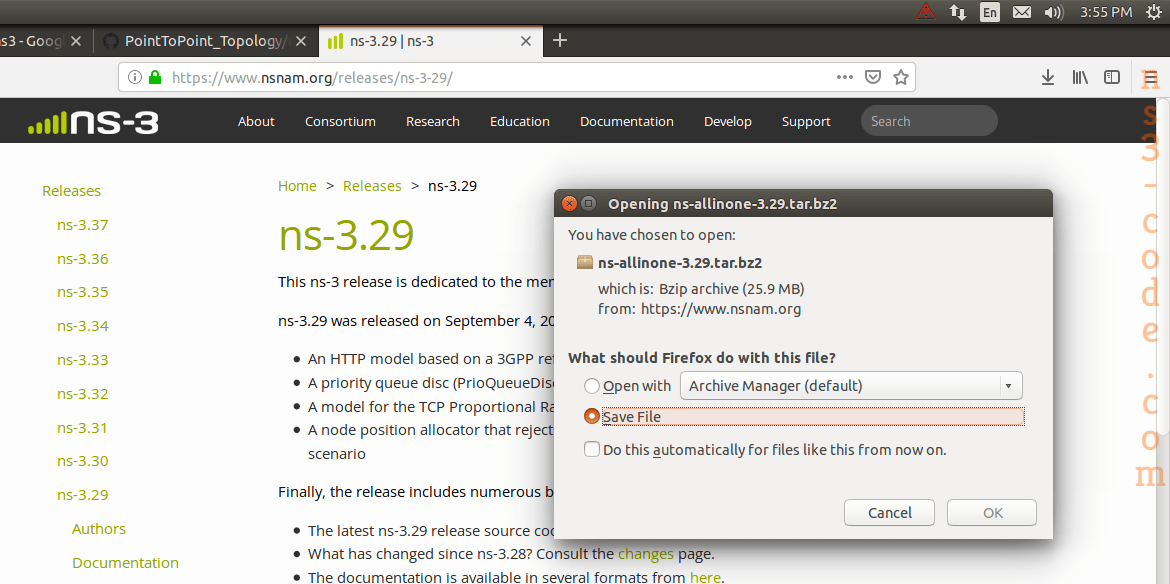Open the page actions three-dot menu
1170x584 pixels.
coord(845,77)
